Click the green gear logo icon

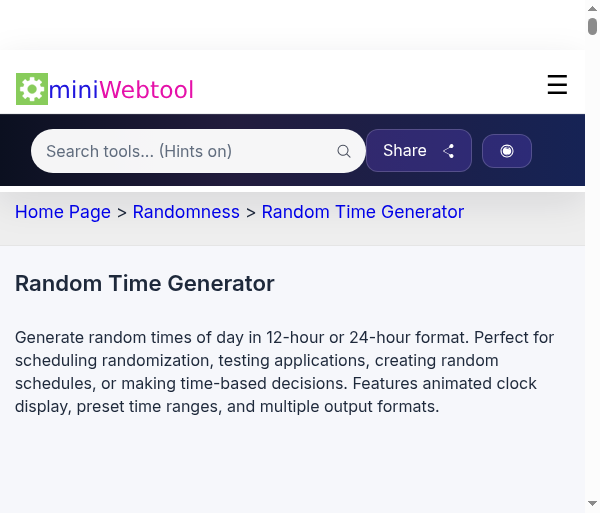click(32, 89)
